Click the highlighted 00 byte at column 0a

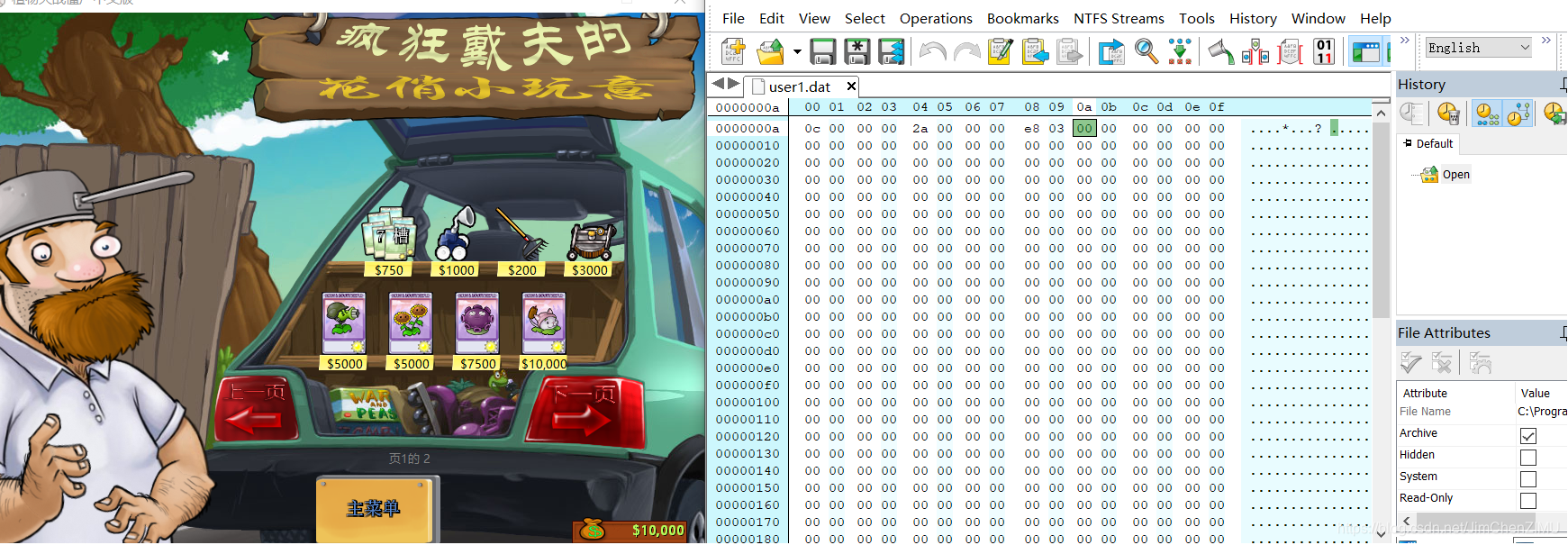[1084, 129]
